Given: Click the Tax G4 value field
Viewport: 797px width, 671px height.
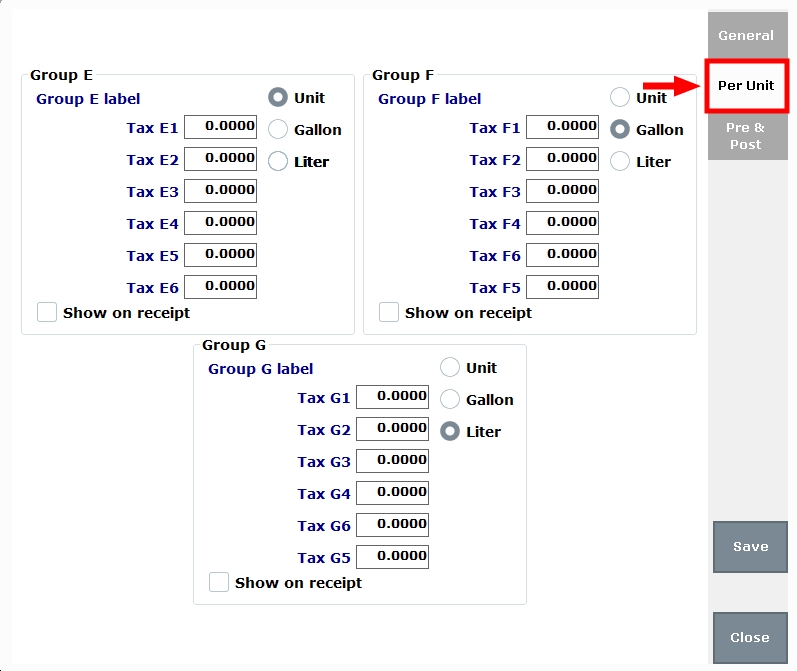Looking at the screenshot, I should pyautogui.click(x=392, y=493).
